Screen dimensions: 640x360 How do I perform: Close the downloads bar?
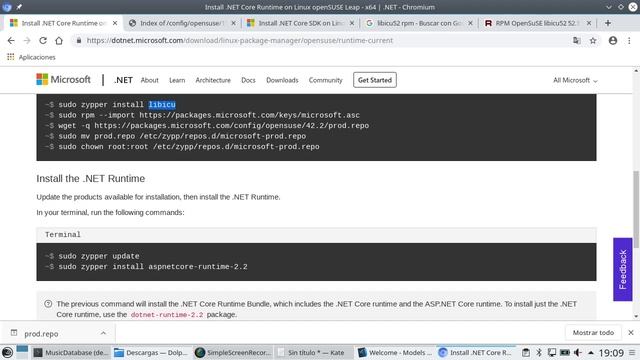coord(631,333)
